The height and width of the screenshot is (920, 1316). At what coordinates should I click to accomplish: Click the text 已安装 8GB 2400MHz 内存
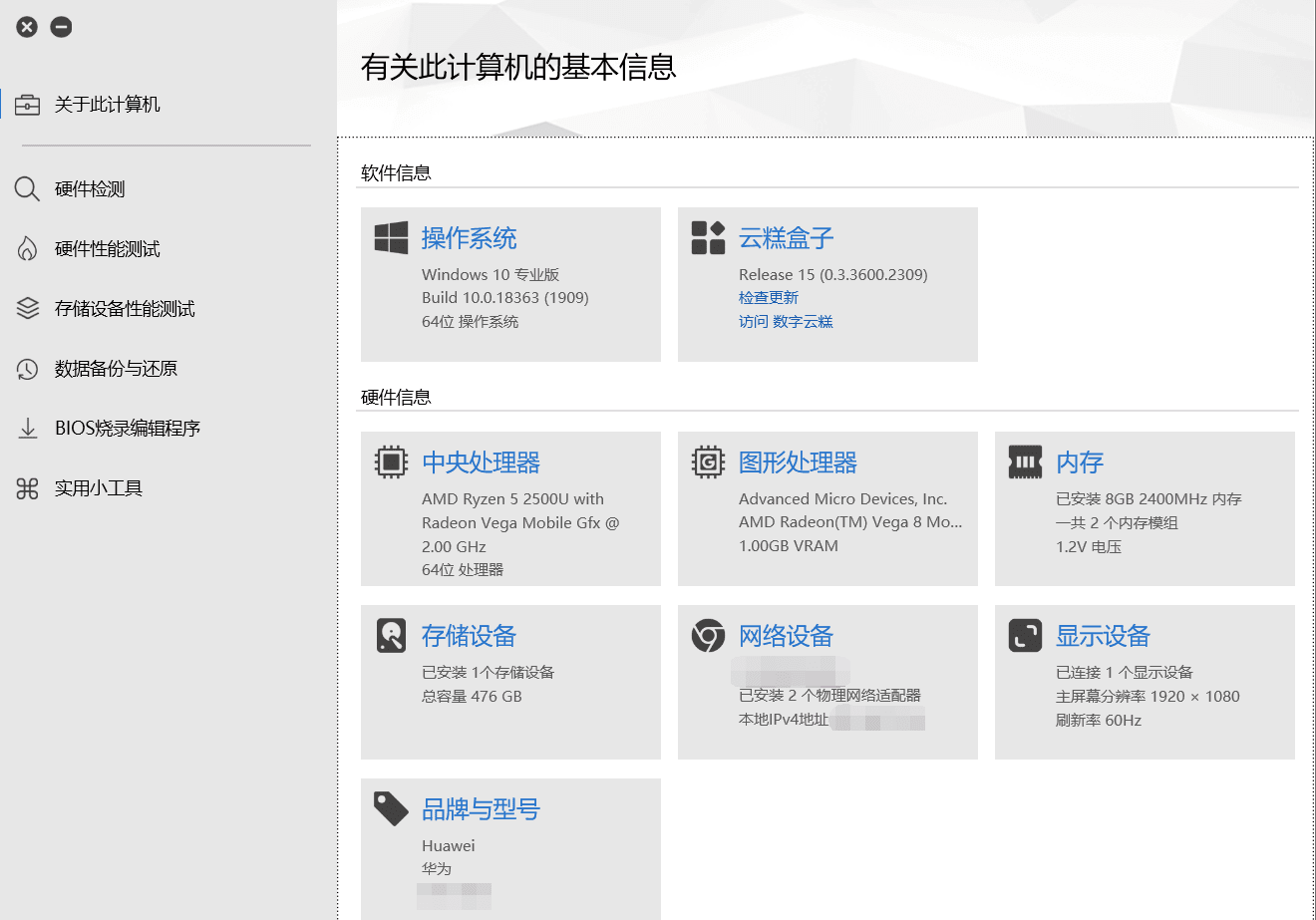click(x=1149, y=498)
